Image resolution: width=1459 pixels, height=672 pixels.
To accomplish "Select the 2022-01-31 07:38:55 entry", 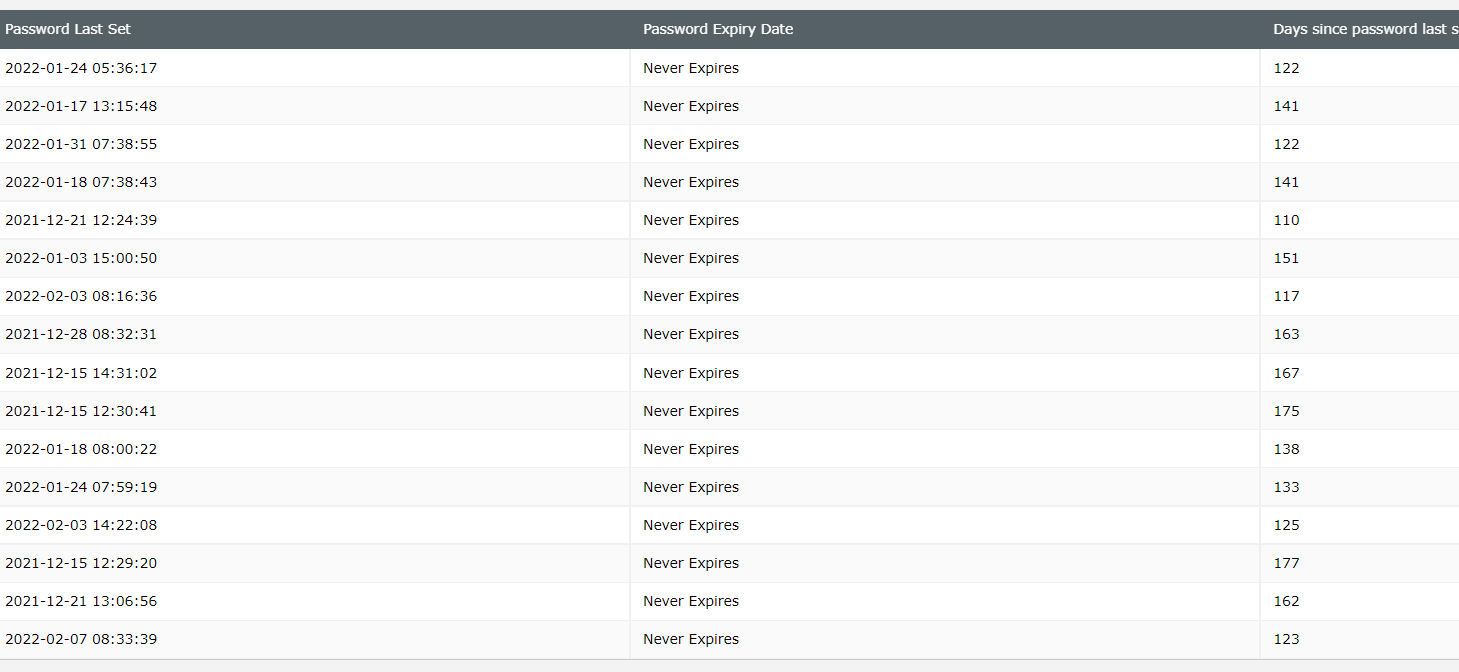I will click(81, 144).
